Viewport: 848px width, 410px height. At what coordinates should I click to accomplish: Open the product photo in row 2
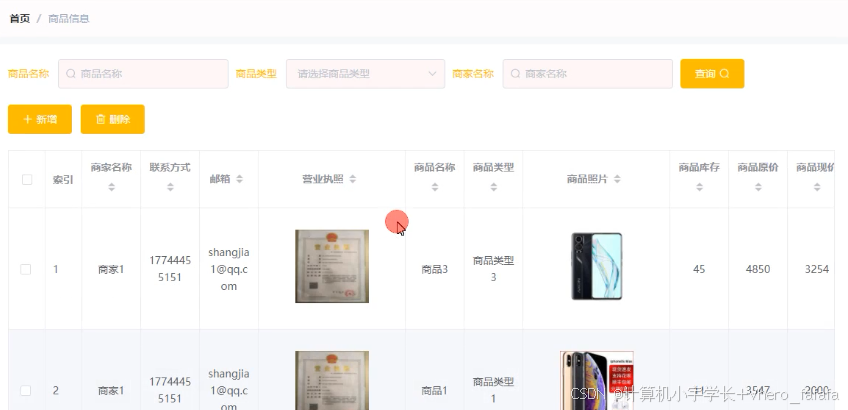[x=597, y=380]
